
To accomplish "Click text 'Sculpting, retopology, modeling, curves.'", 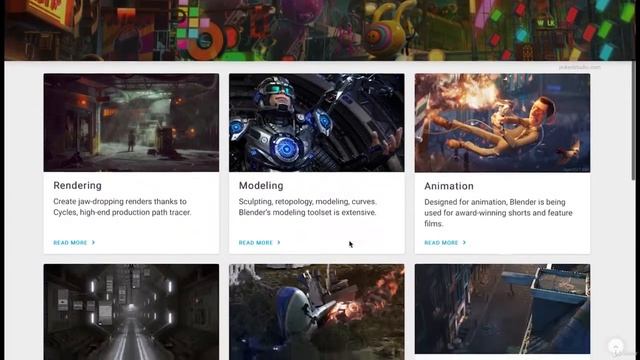I will [308, 201].
